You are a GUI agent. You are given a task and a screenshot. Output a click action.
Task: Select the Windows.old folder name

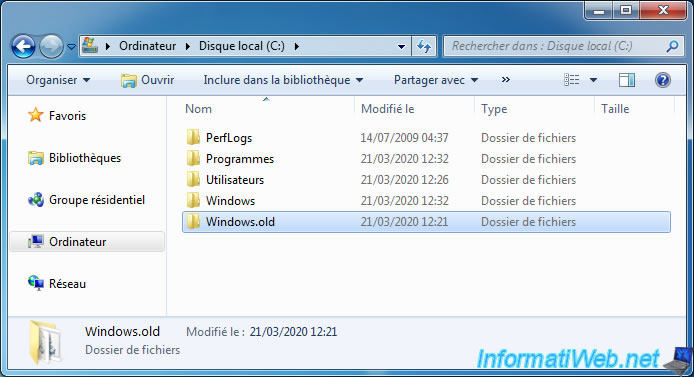pos(240,222)
